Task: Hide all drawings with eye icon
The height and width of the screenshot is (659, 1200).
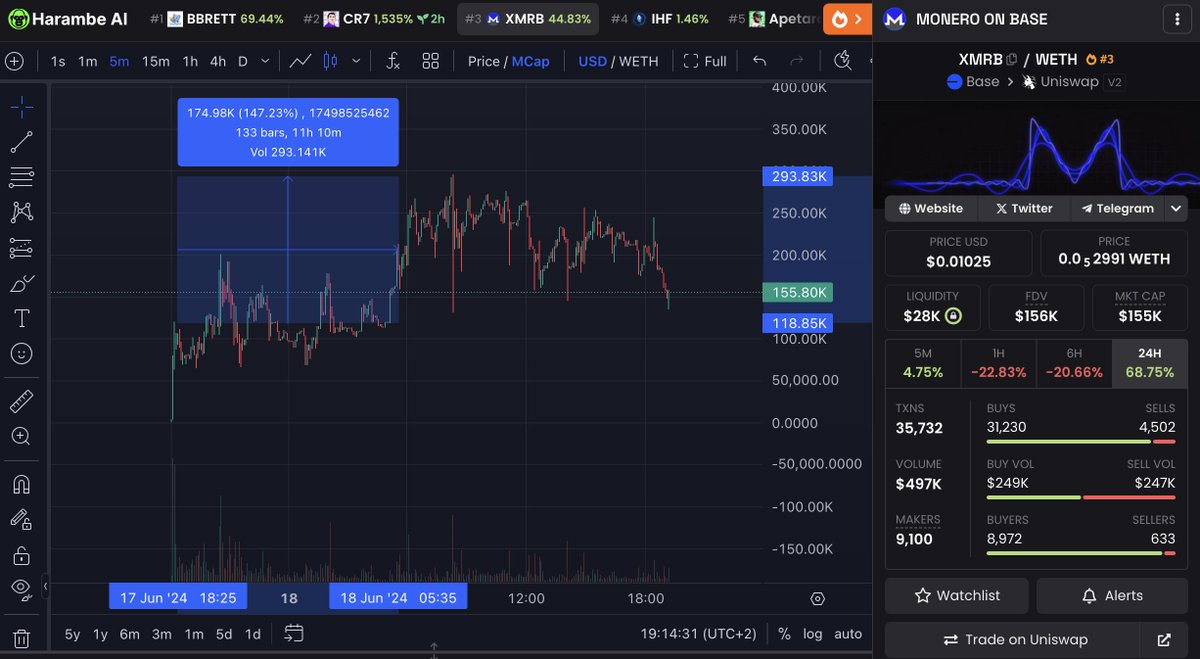Action: pos(21,589)
